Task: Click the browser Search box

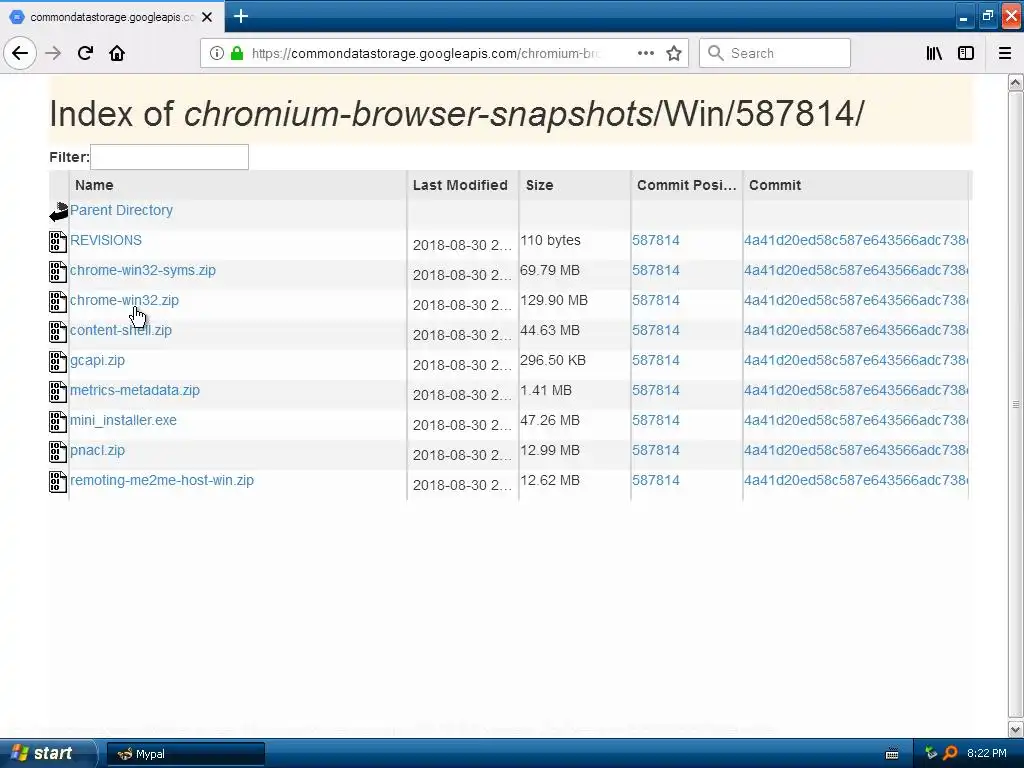Action: tap(775, 53)
